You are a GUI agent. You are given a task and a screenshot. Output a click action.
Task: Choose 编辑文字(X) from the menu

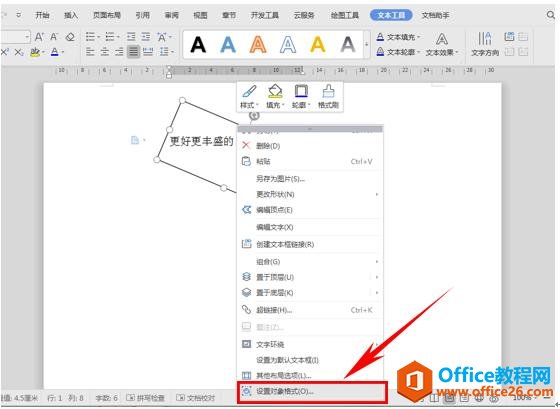click(310, 227)
